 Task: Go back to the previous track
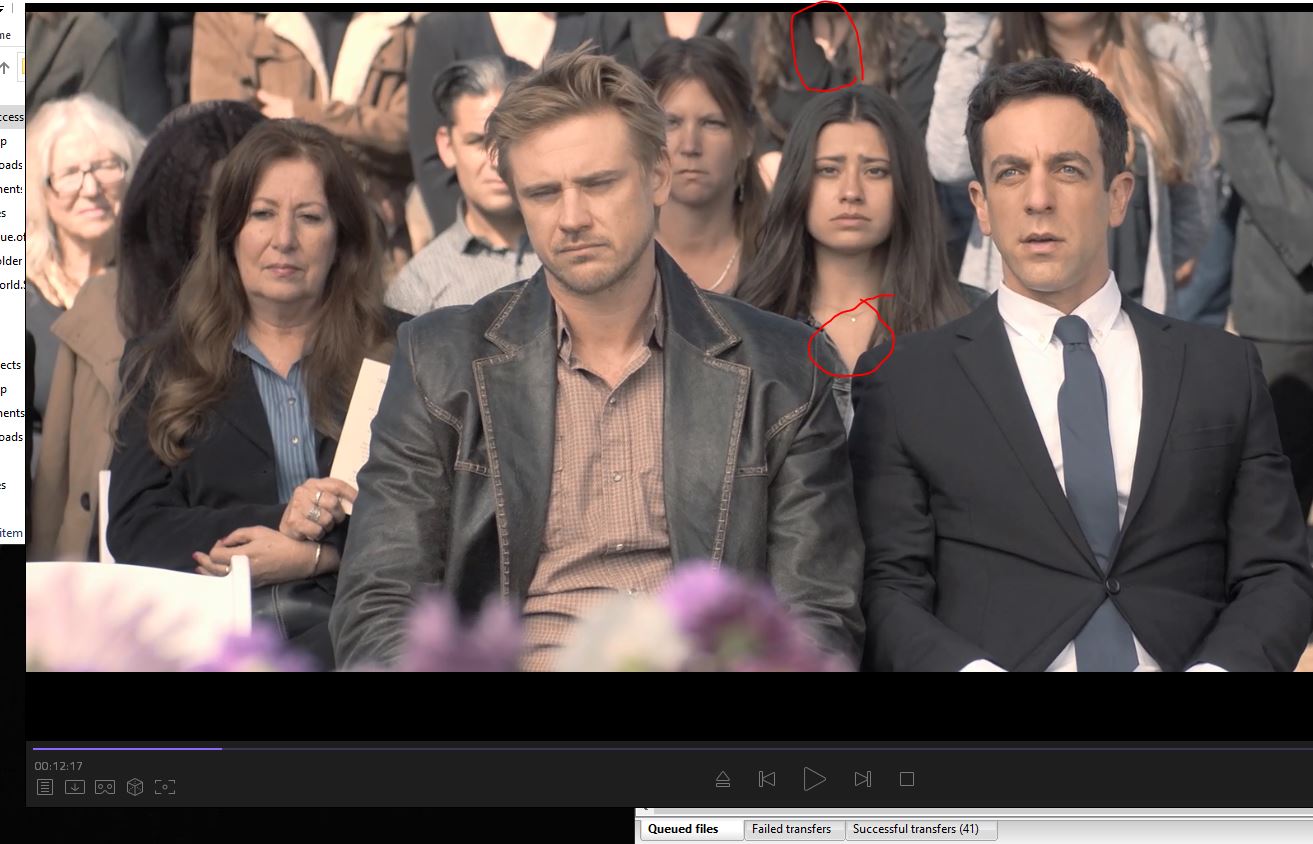coord(767,779)
